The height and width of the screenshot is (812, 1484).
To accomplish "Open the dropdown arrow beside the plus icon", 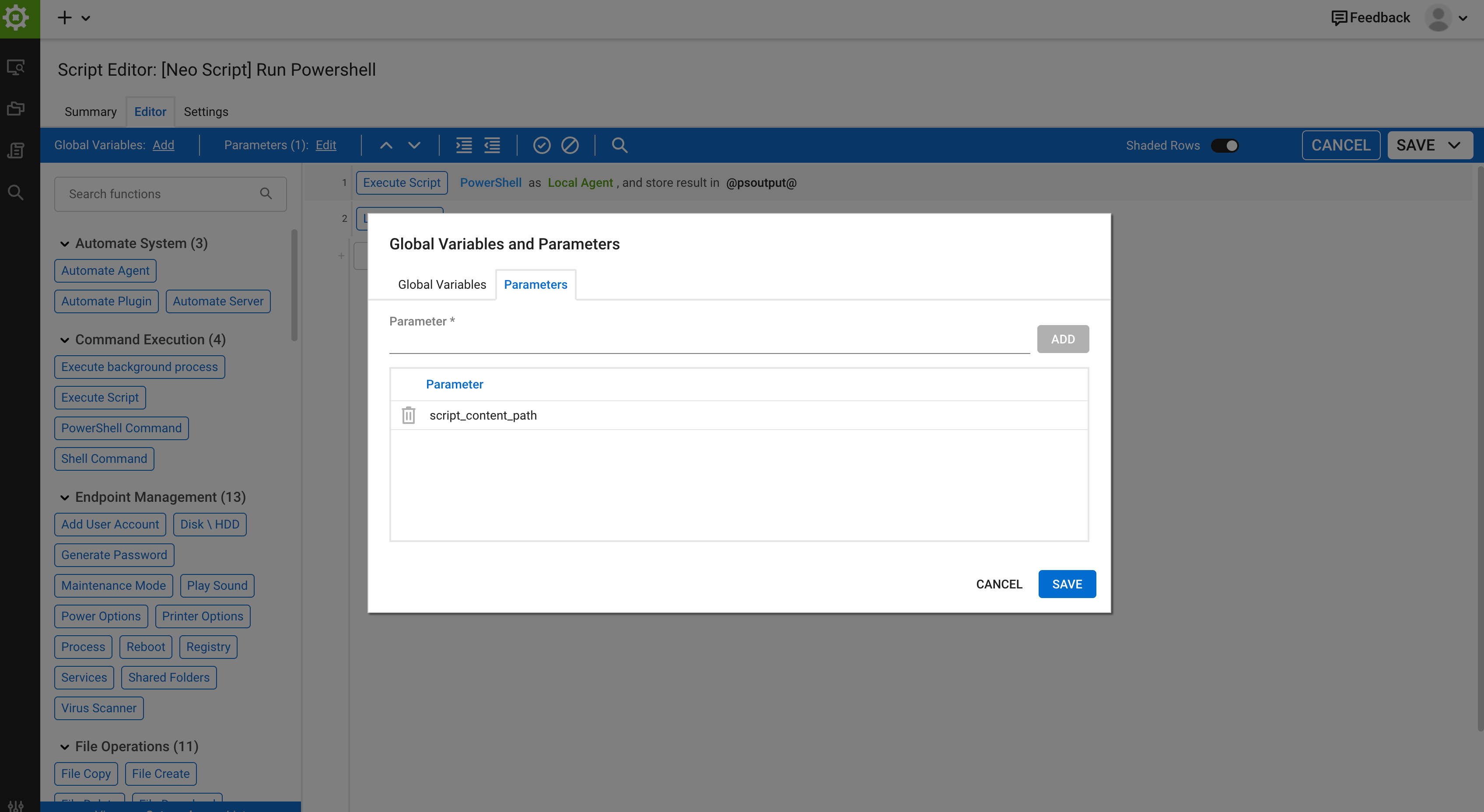I will (x=86, y=18).
